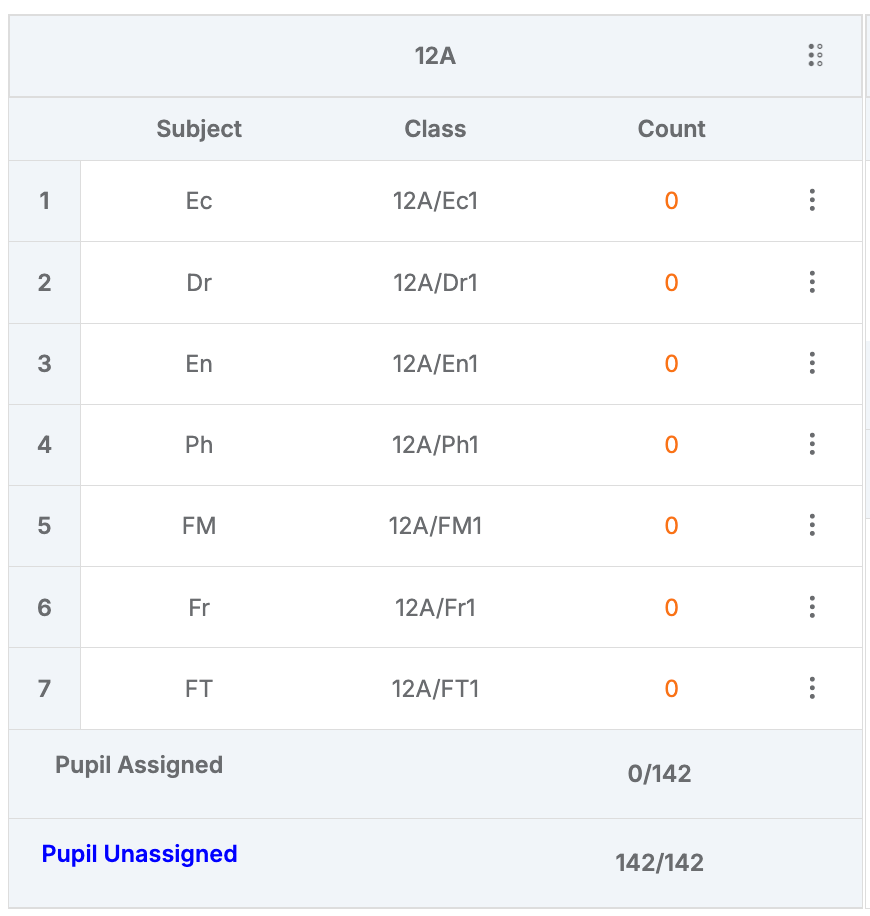Screen dimensions: 870x916
Task: Click row number 7 cell
Action: tap(44, 689)
